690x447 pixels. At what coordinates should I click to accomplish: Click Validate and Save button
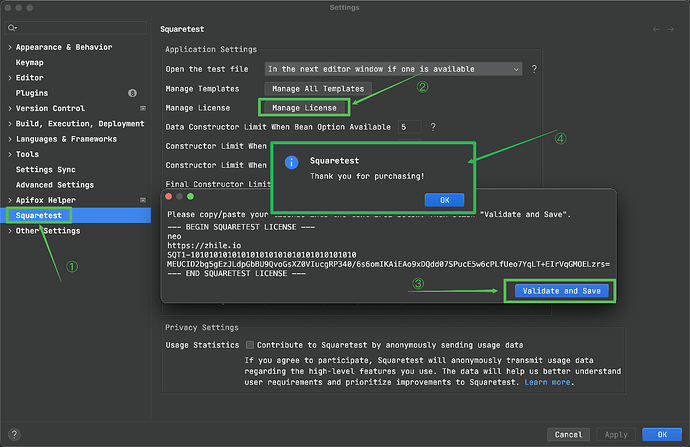[x=562, y=291]
